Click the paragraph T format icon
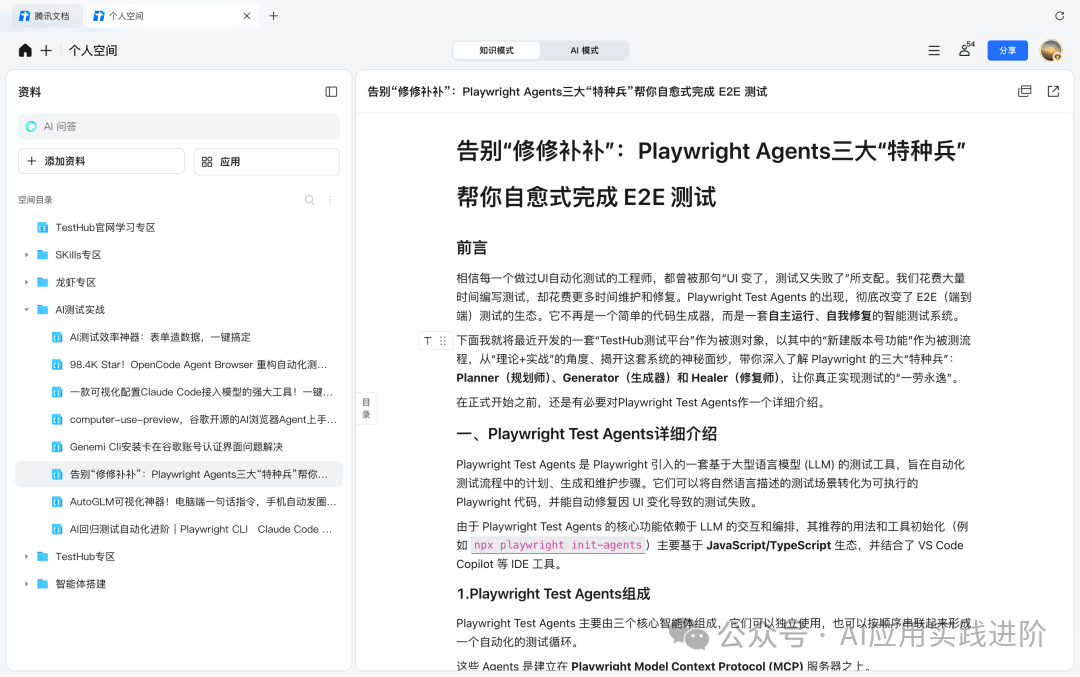 pos(428,340)
